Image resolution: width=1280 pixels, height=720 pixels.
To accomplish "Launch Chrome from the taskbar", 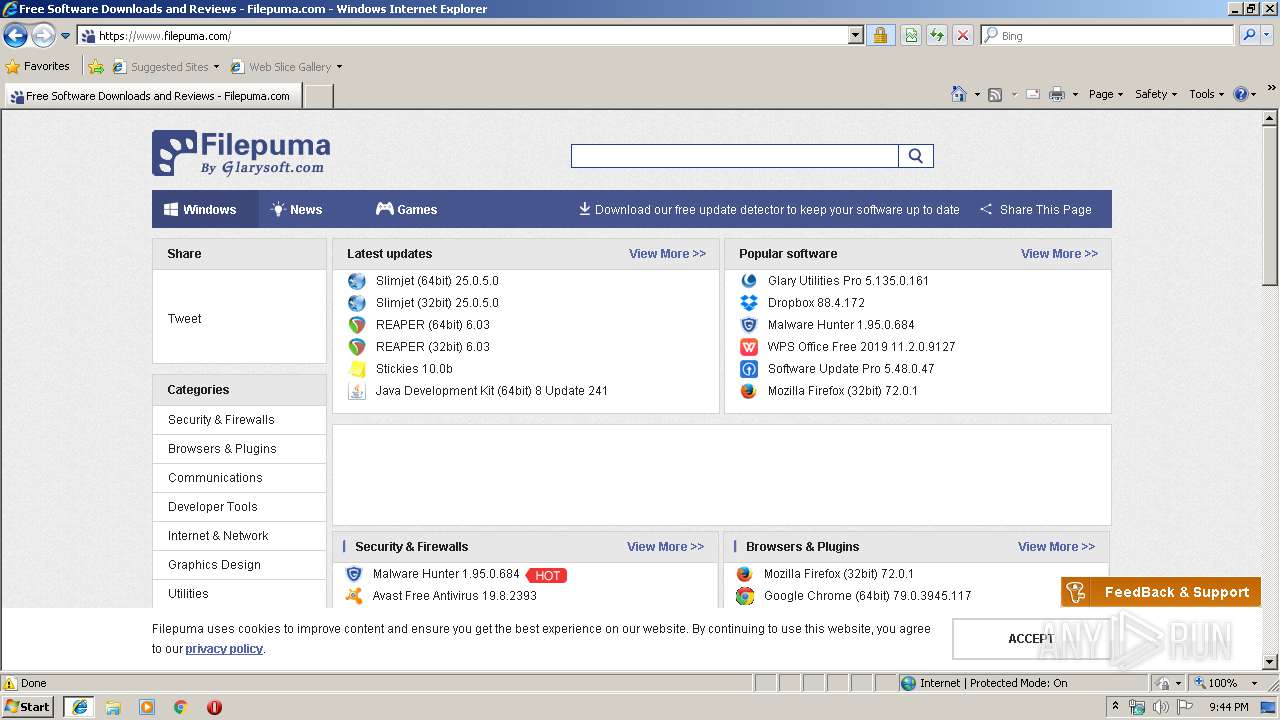I will click(181, 707).
